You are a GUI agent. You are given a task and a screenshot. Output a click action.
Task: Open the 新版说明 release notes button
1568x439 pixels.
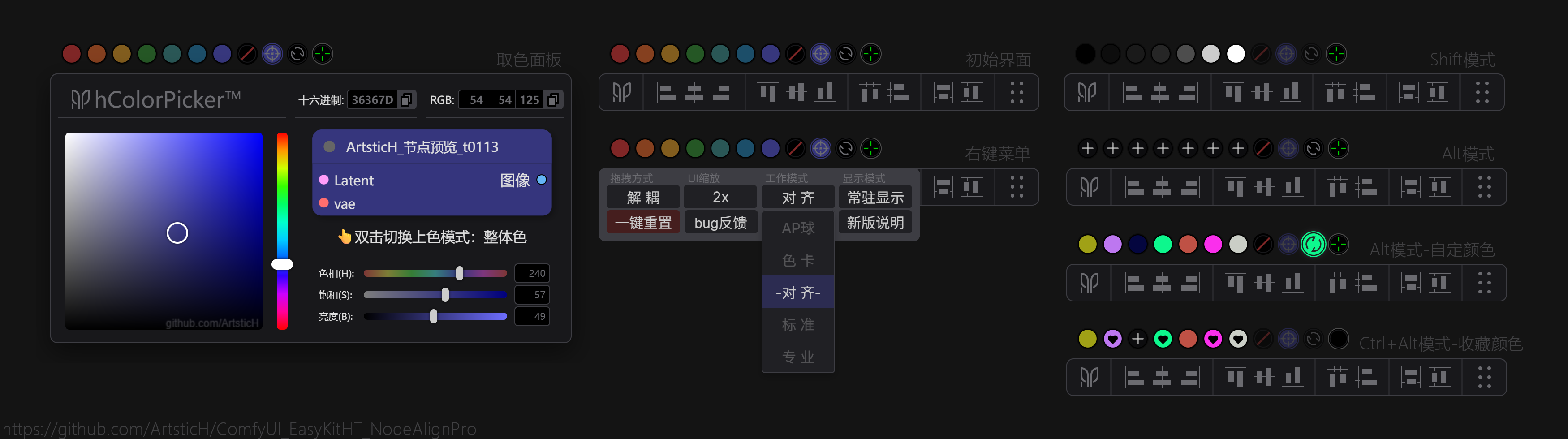(875, 222)
